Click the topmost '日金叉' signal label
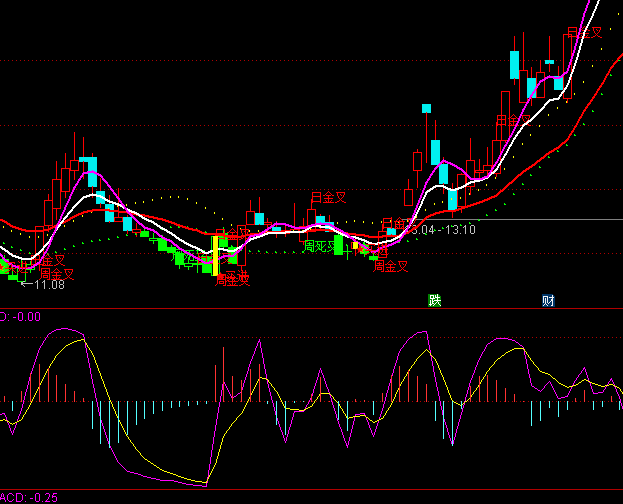 [585, 33]
